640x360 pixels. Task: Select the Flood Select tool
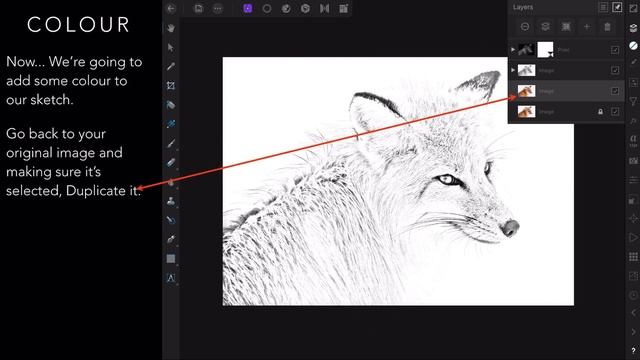click(171, 124)
